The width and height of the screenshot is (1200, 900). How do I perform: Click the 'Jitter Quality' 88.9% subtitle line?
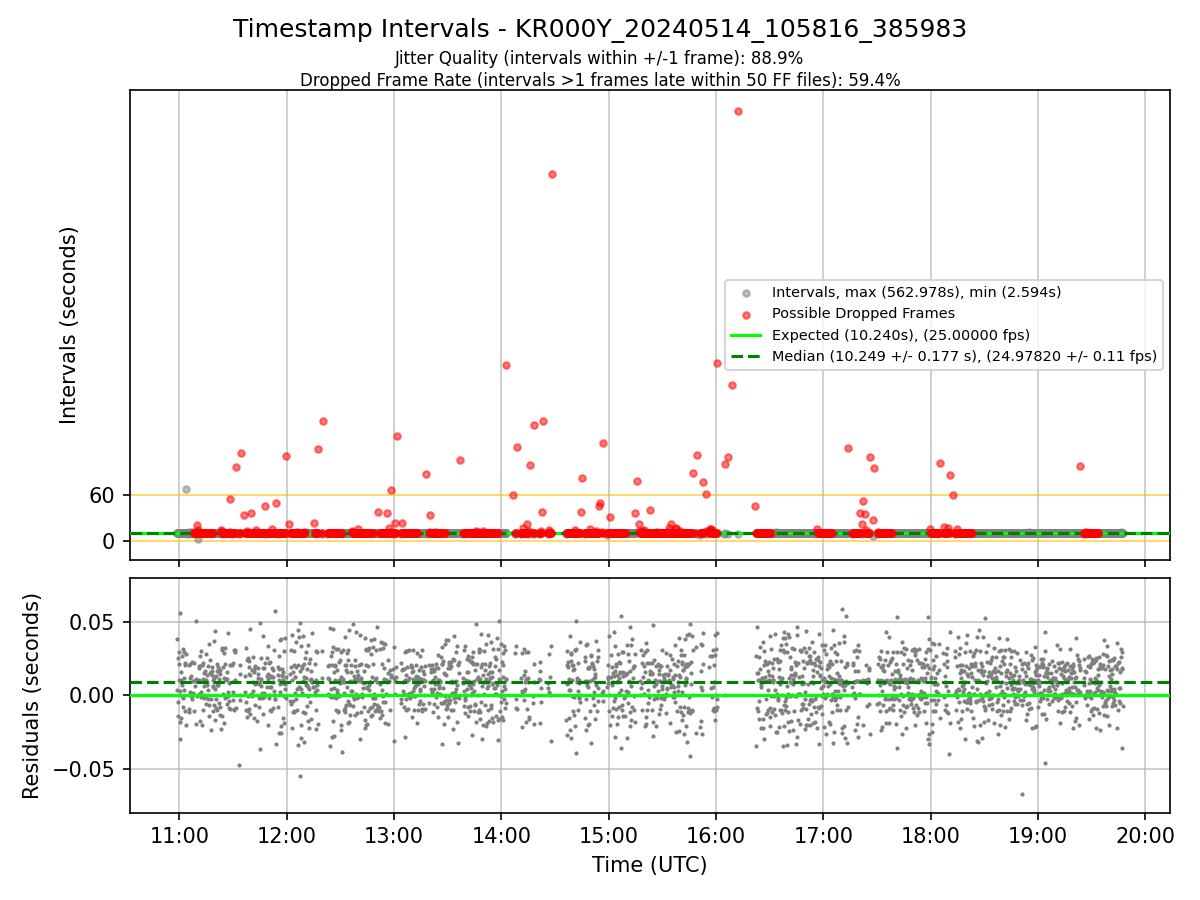[599, 59]
